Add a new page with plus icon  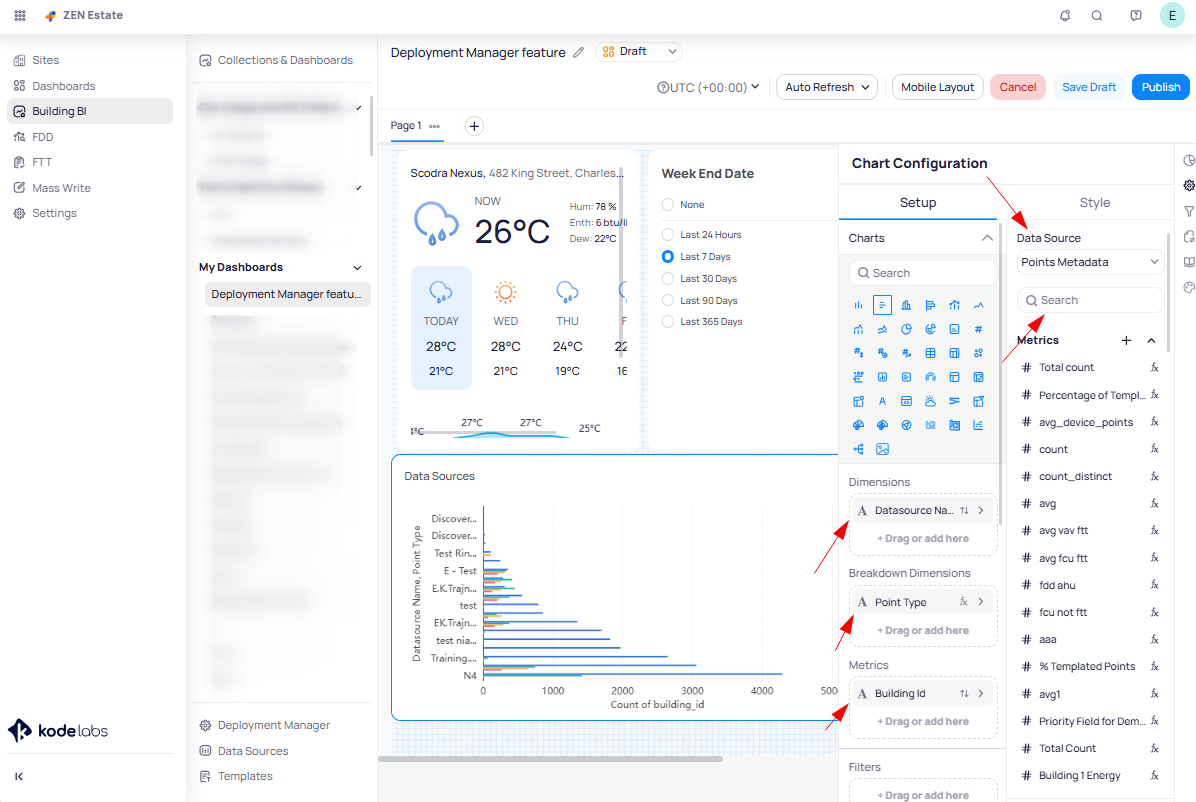pos(474,126)
